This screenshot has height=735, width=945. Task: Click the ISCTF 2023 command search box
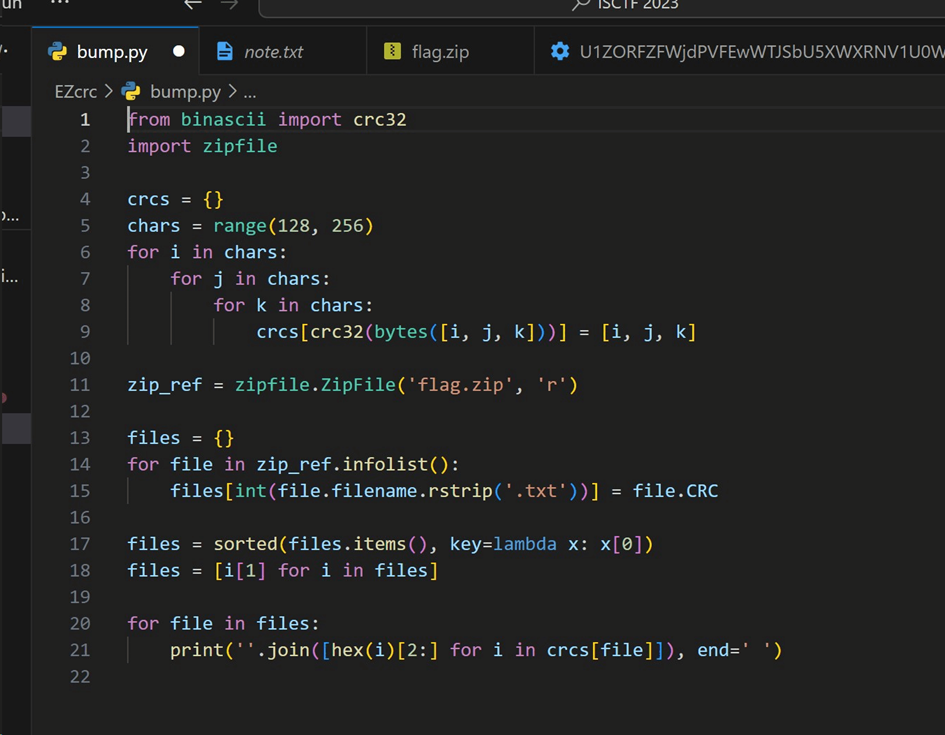(x=602, y=7)
